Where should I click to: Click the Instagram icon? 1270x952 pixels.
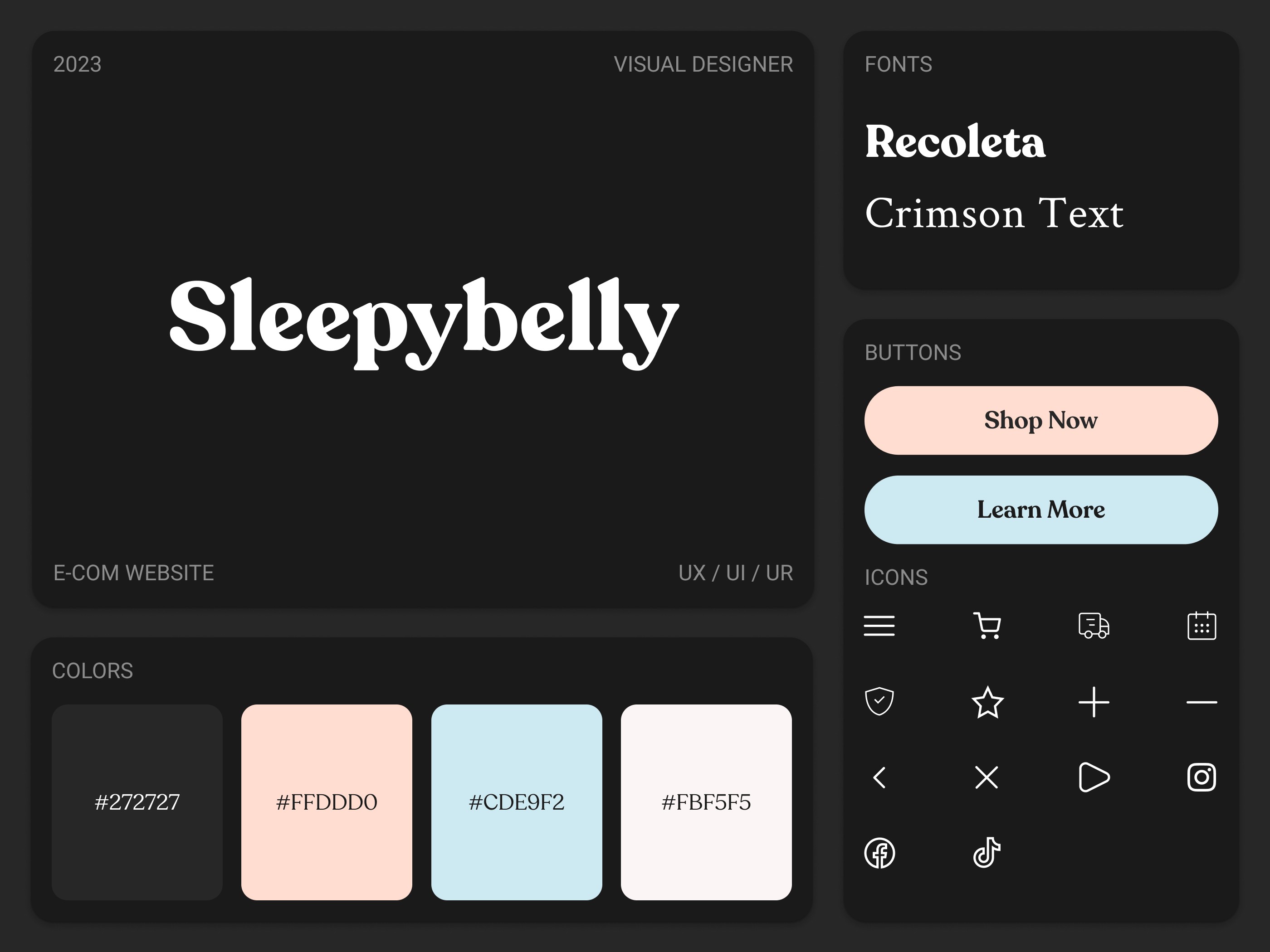(x=1201, y=777)
